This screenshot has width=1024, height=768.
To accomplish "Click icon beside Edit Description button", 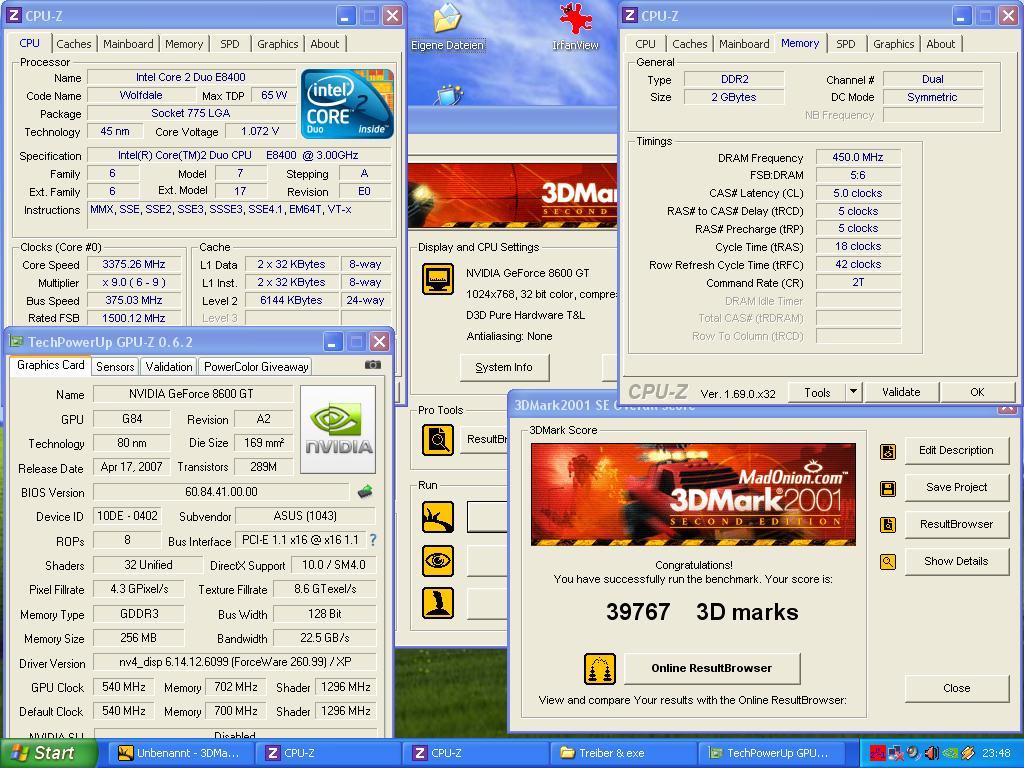I will [888, 451].
